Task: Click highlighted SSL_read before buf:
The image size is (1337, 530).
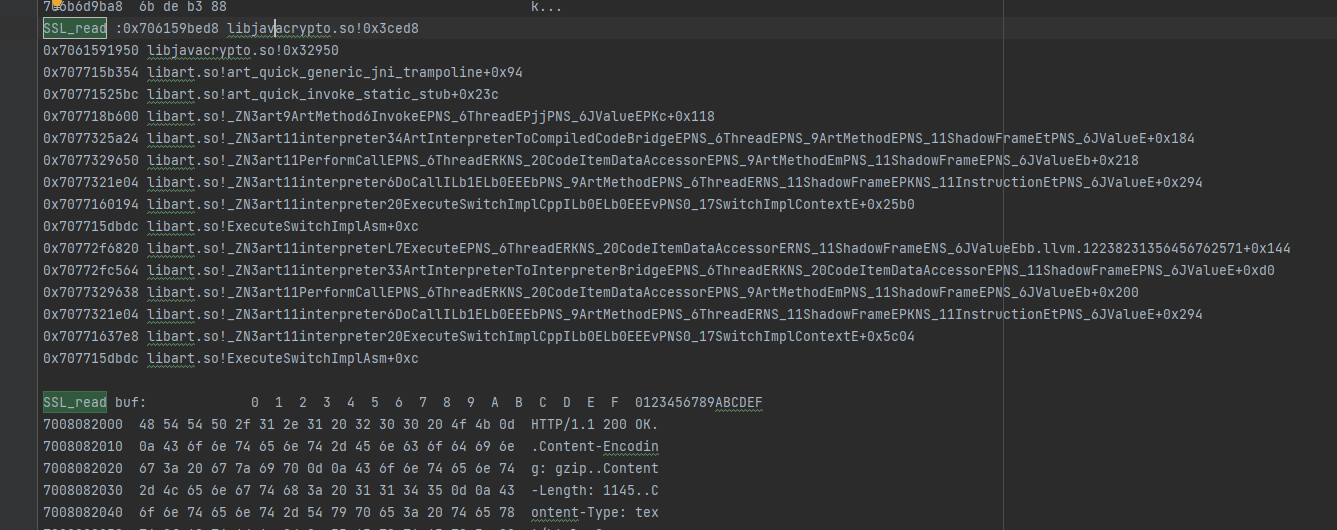Action: pos(75,402)
